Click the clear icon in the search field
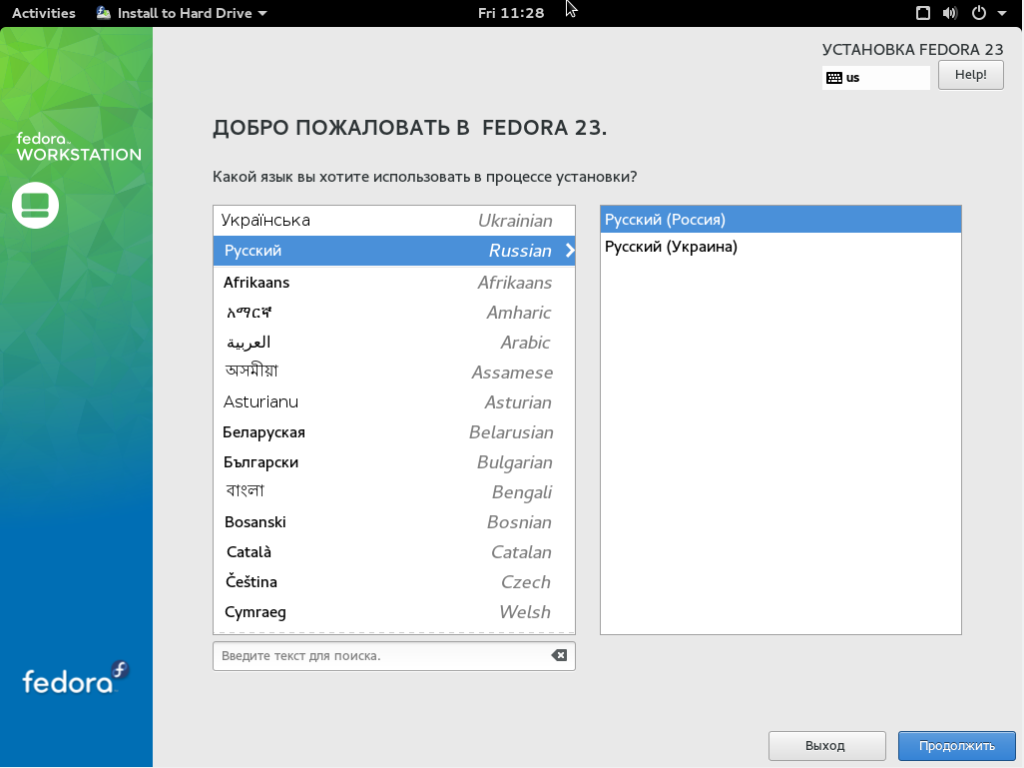Screen dimensions: 1024x768 point(557,655)
